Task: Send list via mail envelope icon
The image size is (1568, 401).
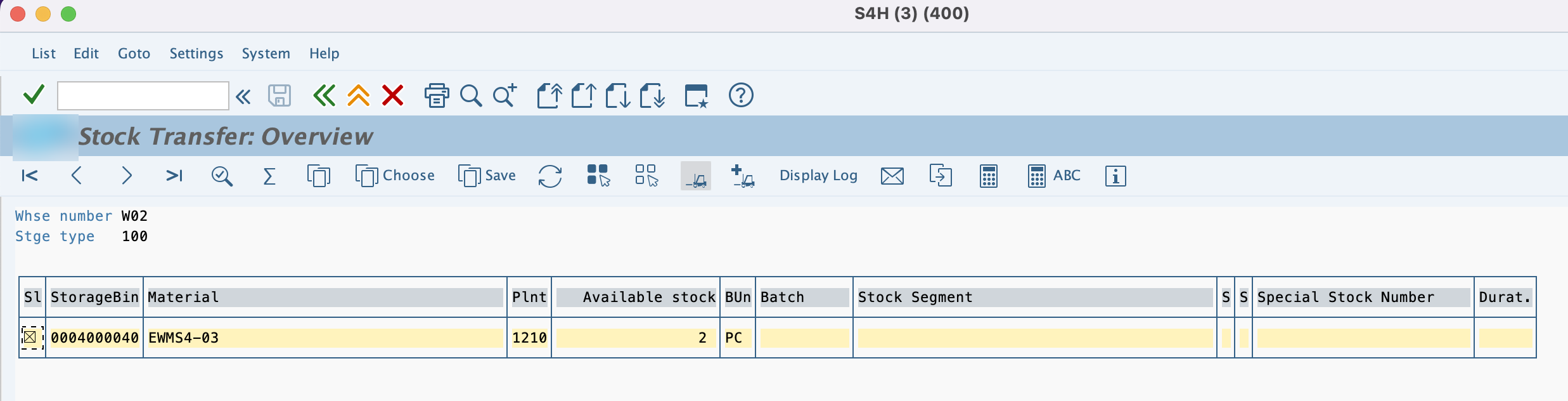Action: pos(892,176)
